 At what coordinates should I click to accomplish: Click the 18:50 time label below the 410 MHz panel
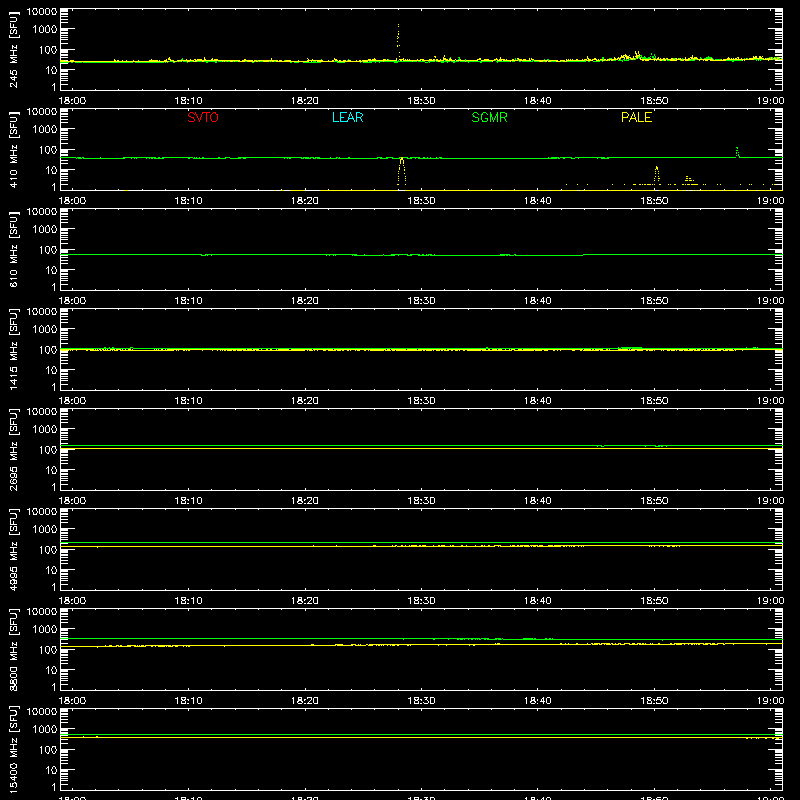[x=654, y=201]
